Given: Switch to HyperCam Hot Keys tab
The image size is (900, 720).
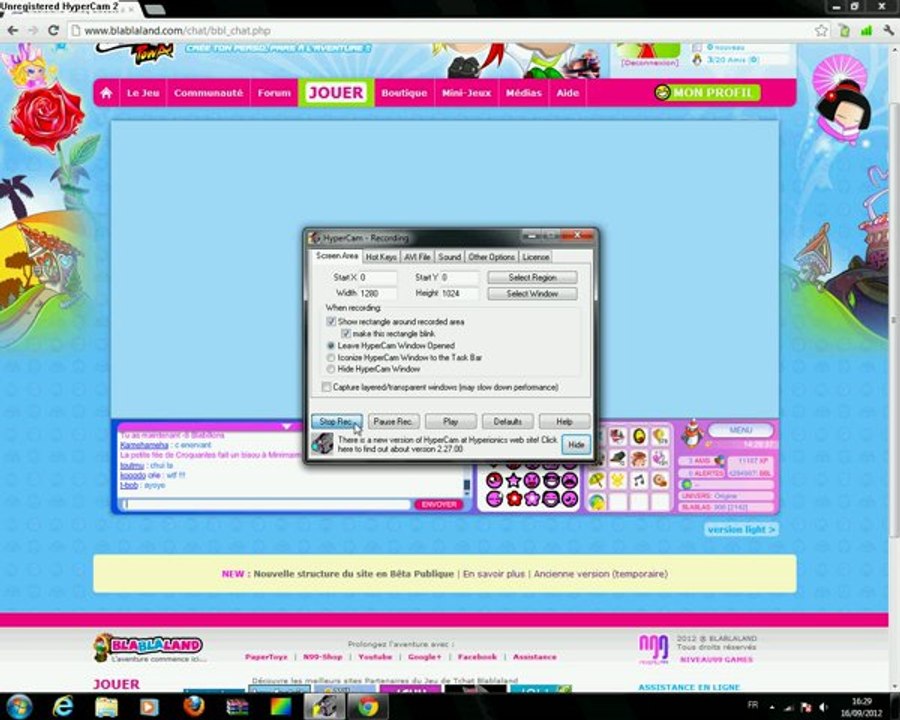Looking at the screenshot, I should coord(381,257).
